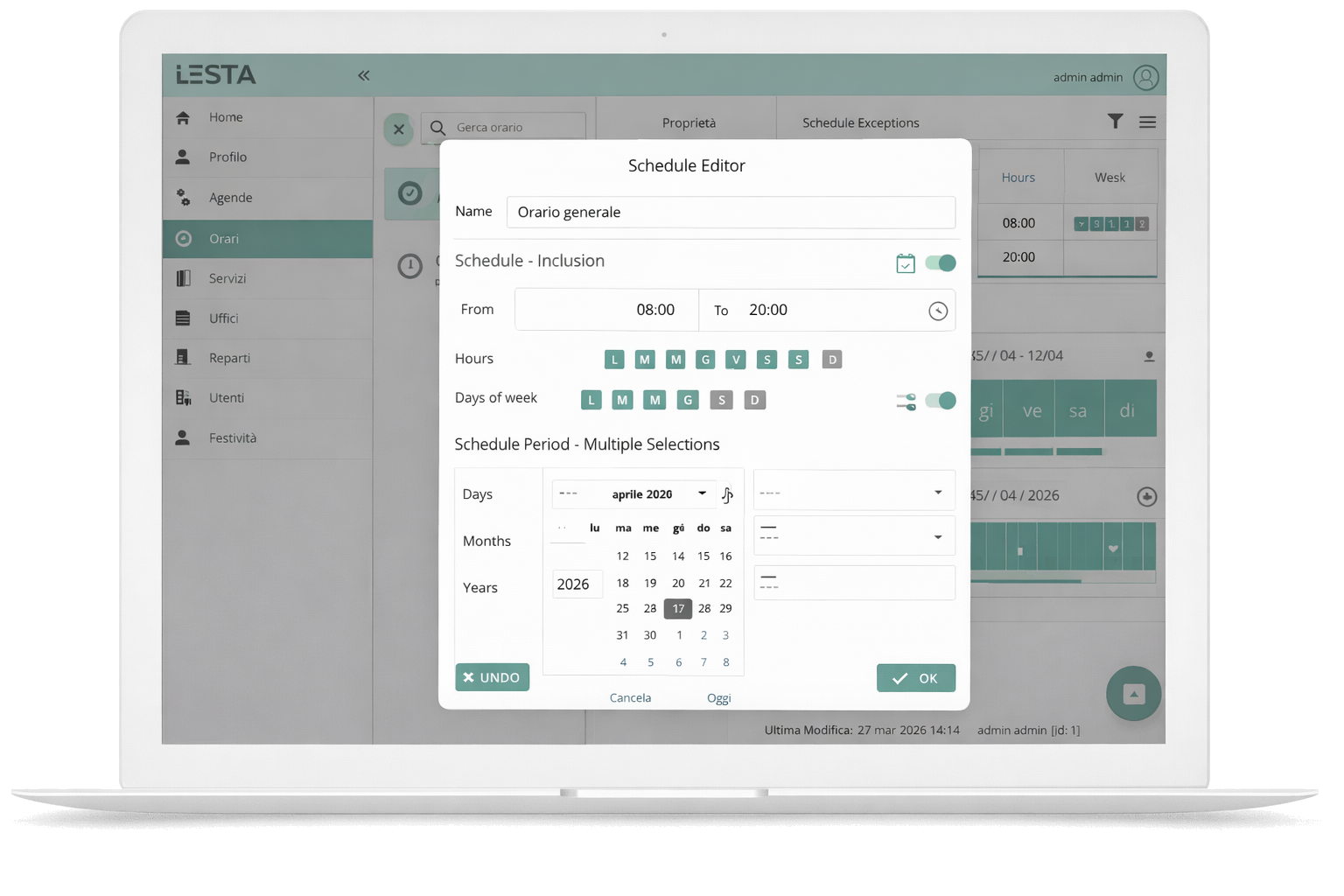Screen dimensions: 1344x896
Task: Open the second dashed selection dropdown
Action: click(853, 535)
